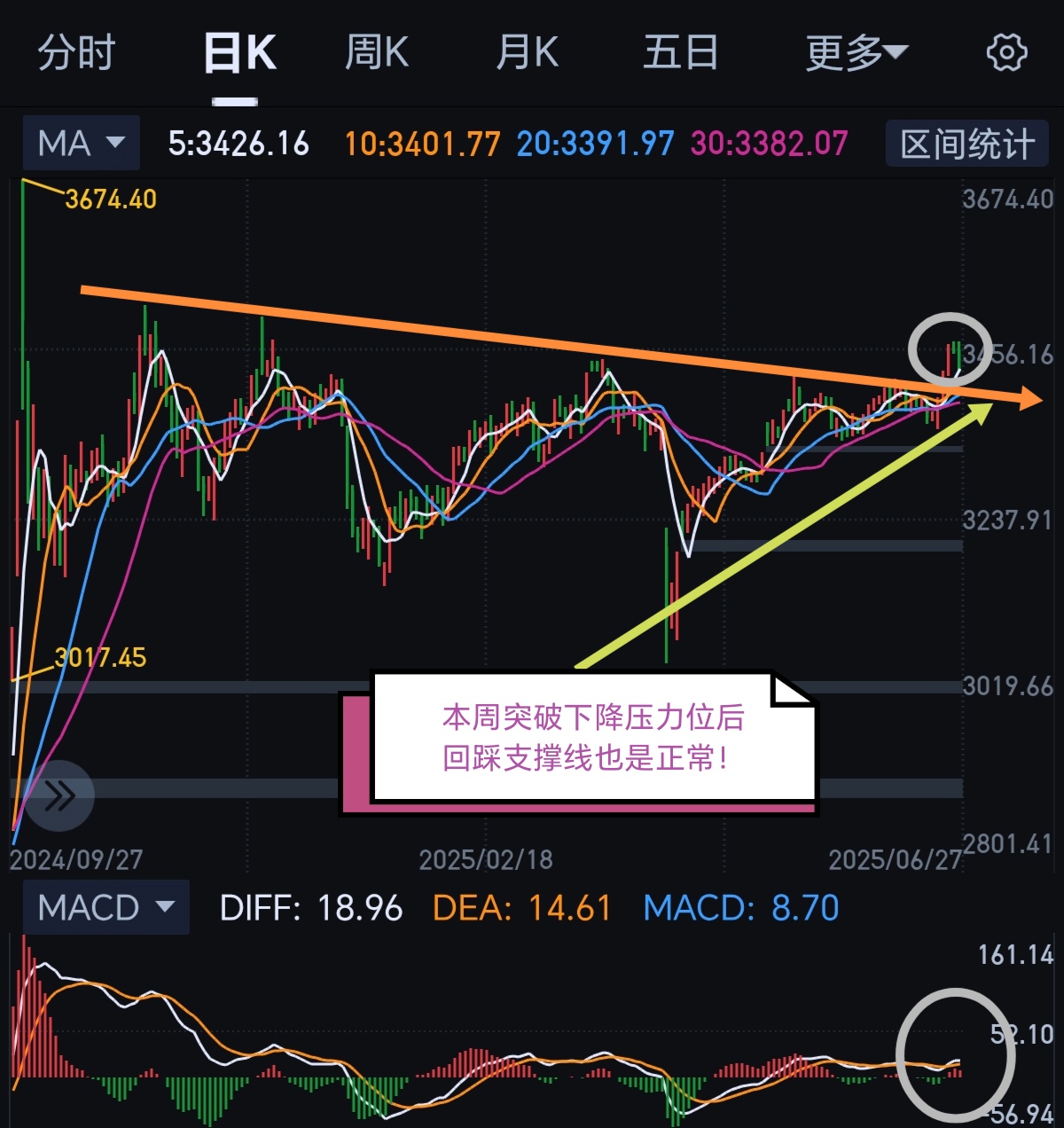Click the gray circle on MACD panel
This screenshot has width=1064, height=1128.
click(x=955, y=1055)
